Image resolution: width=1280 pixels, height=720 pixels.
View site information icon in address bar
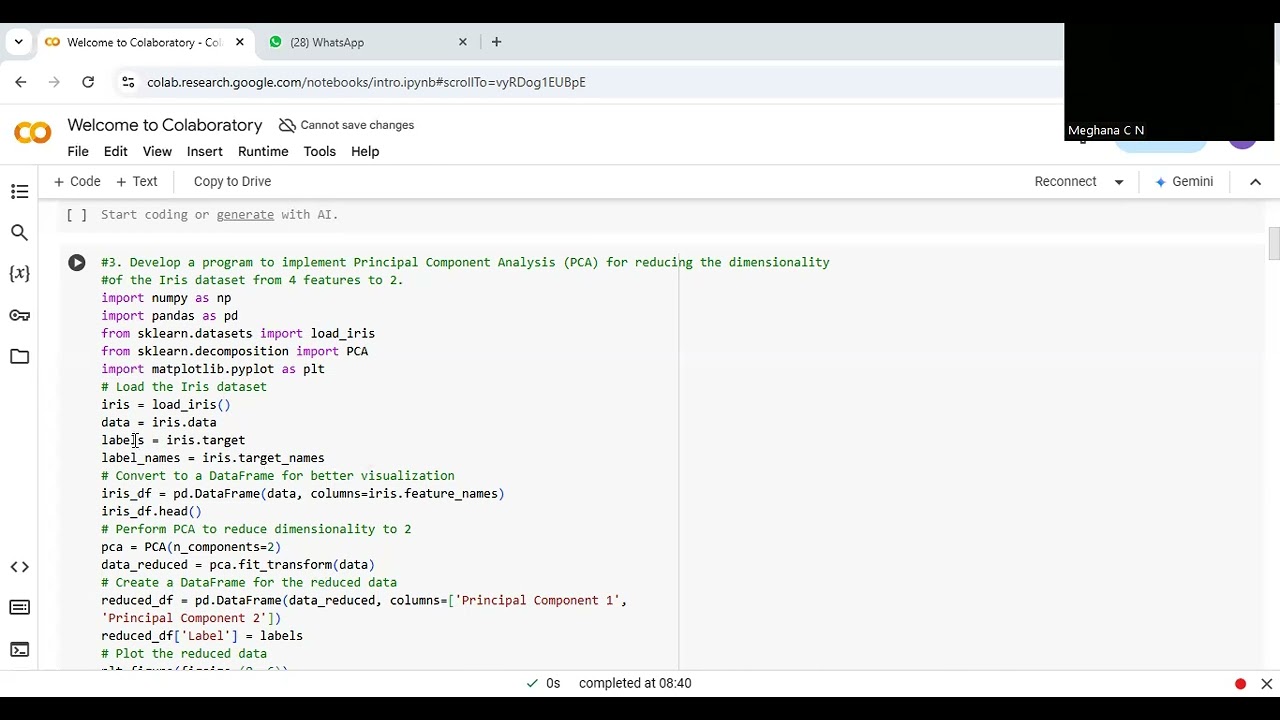point(127,82)
